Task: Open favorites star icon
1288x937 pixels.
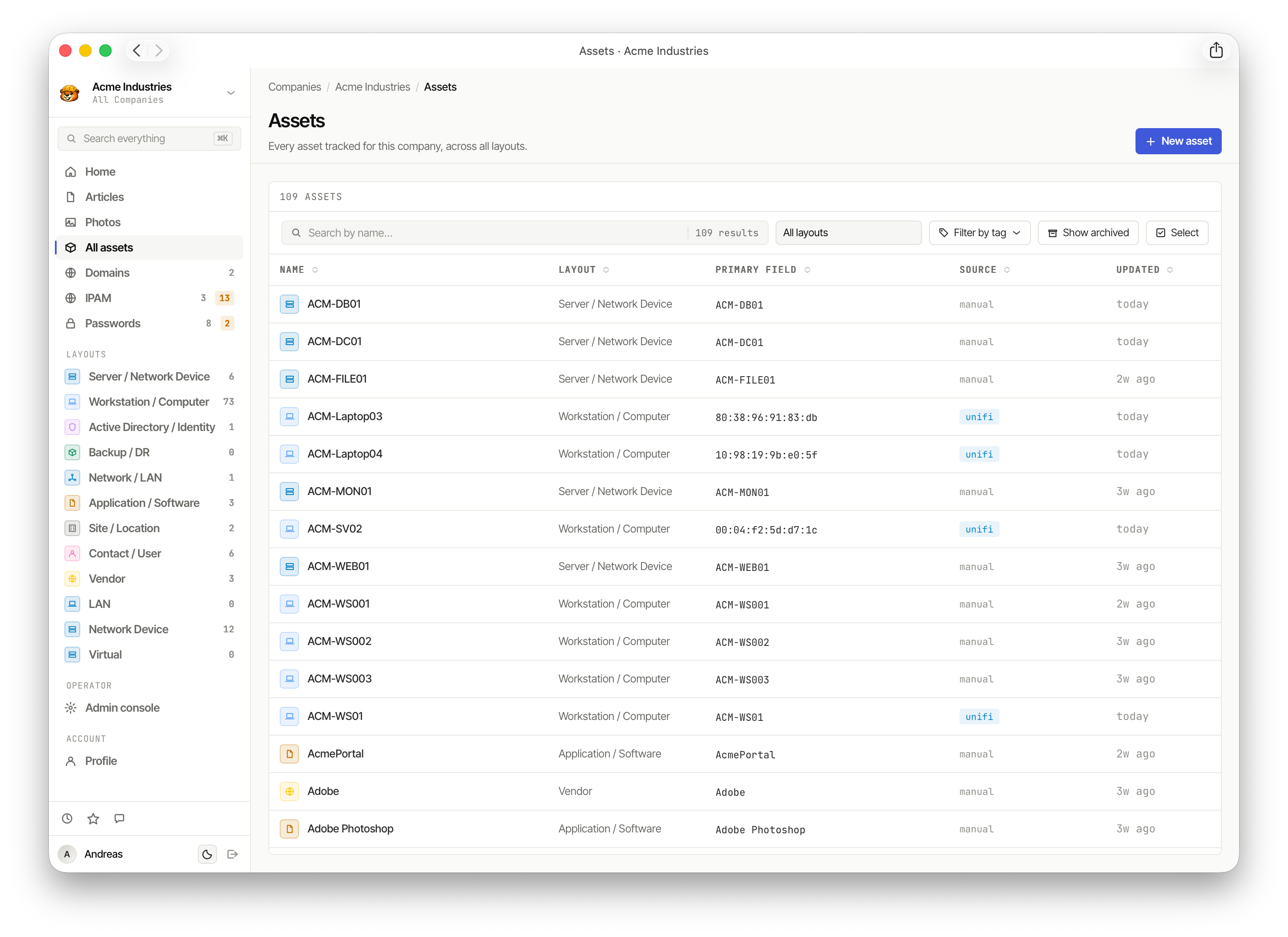Action: pyautogui.click(x=93, y=818)
